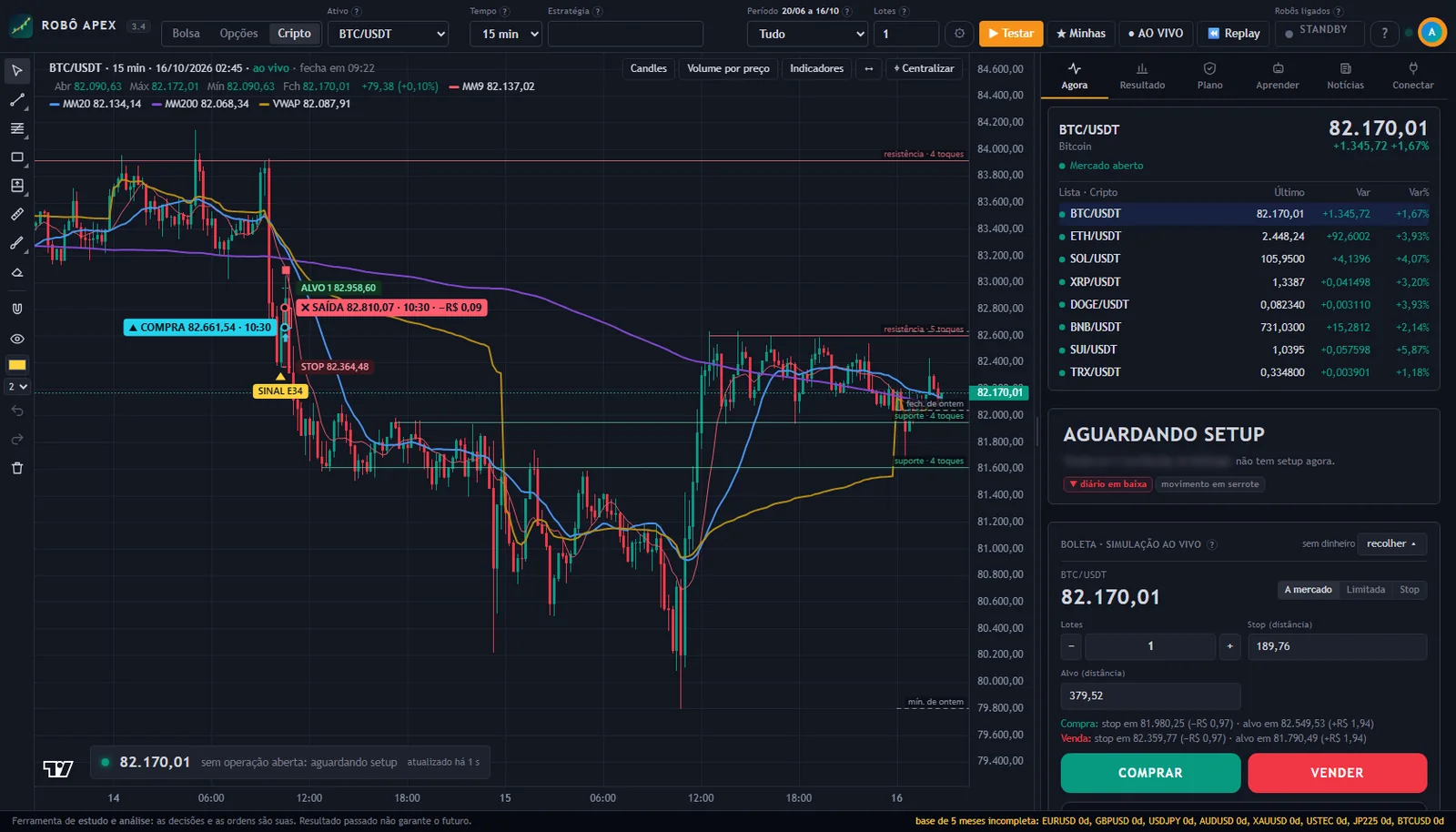The image size is (1456, 832).
Task: Open the Indicadores menu
Action: [816, 68]
